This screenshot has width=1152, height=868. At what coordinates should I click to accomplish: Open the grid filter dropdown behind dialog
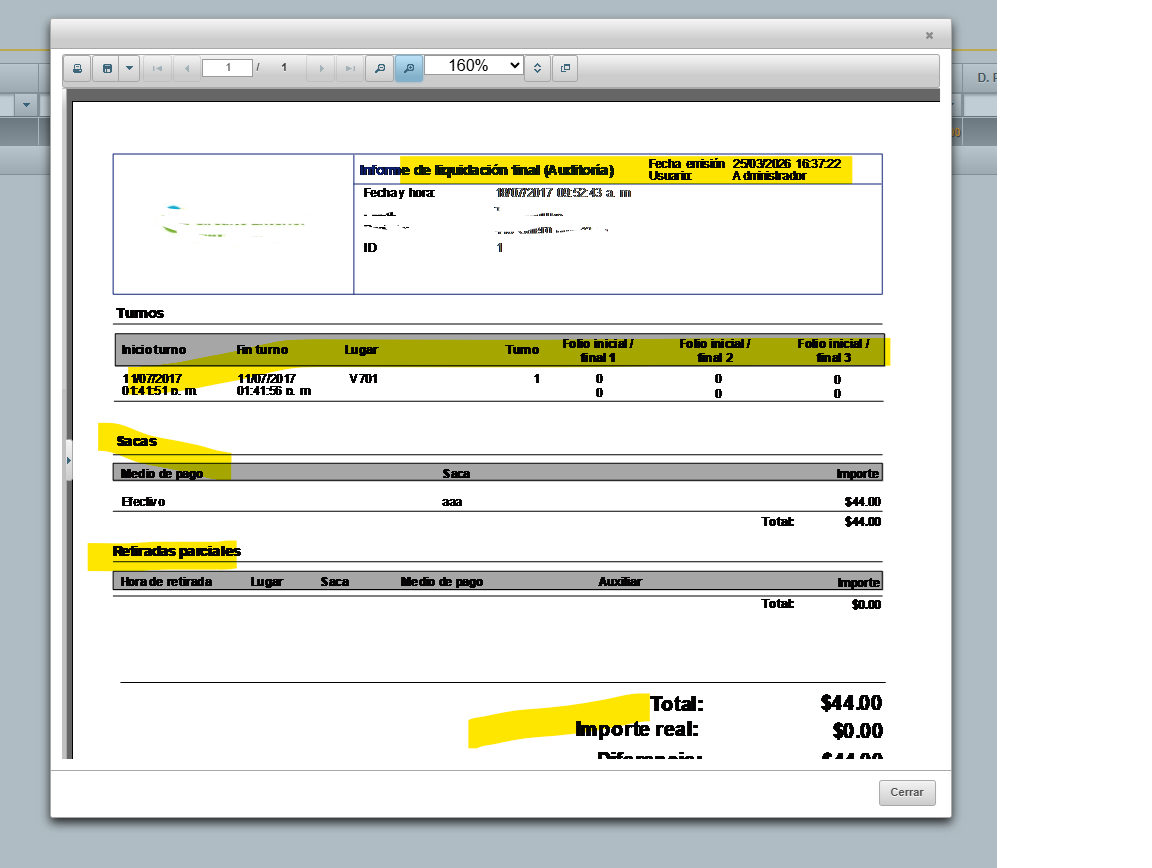[27, 105]
